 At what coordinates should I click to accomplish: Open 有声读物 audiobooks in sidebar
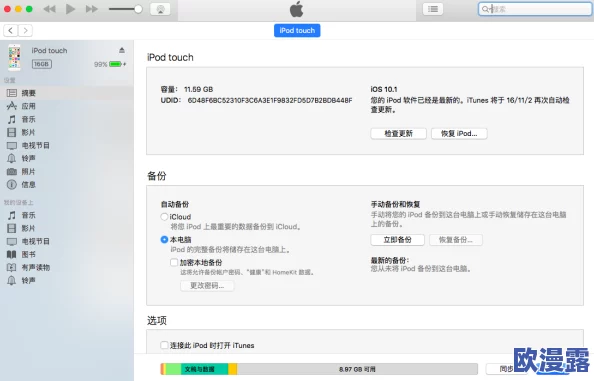click(67, 267)
